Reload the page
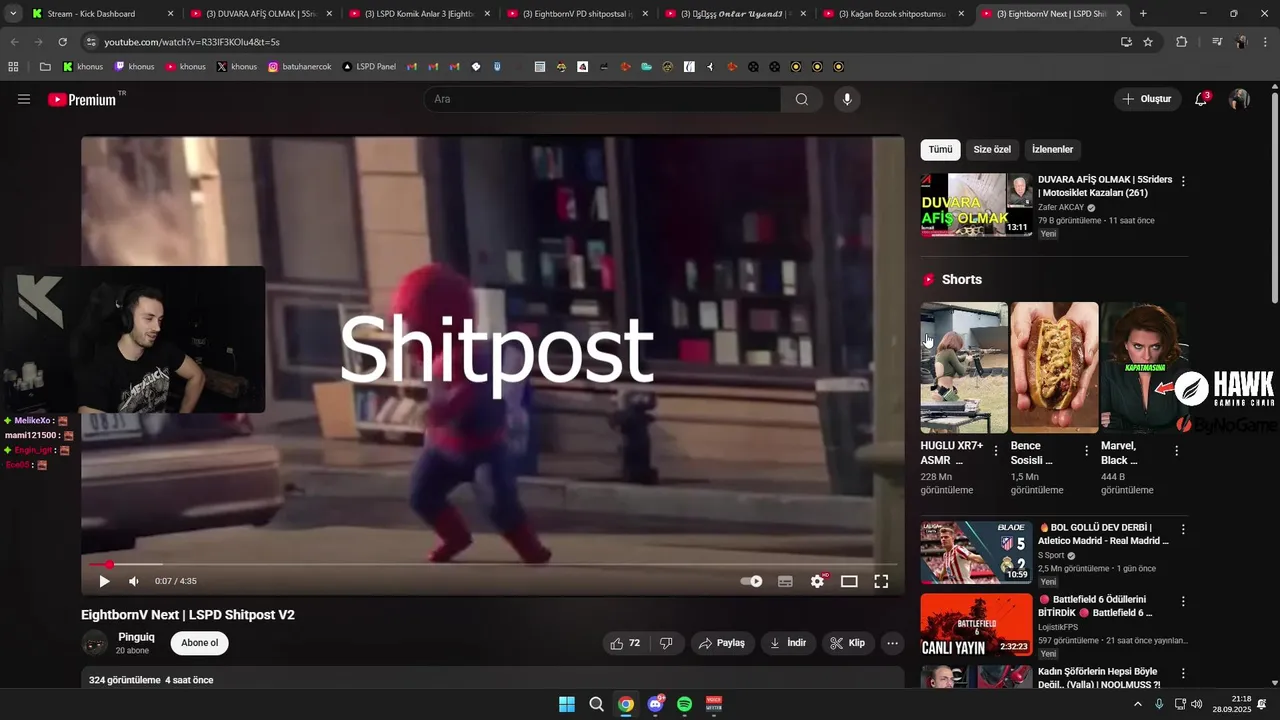Screen dimensions: 1280x720 (x=62, y=42)
